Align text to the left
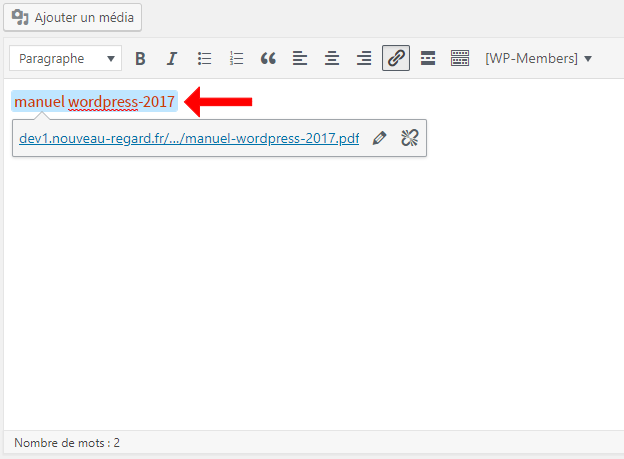 coord(300,59)
